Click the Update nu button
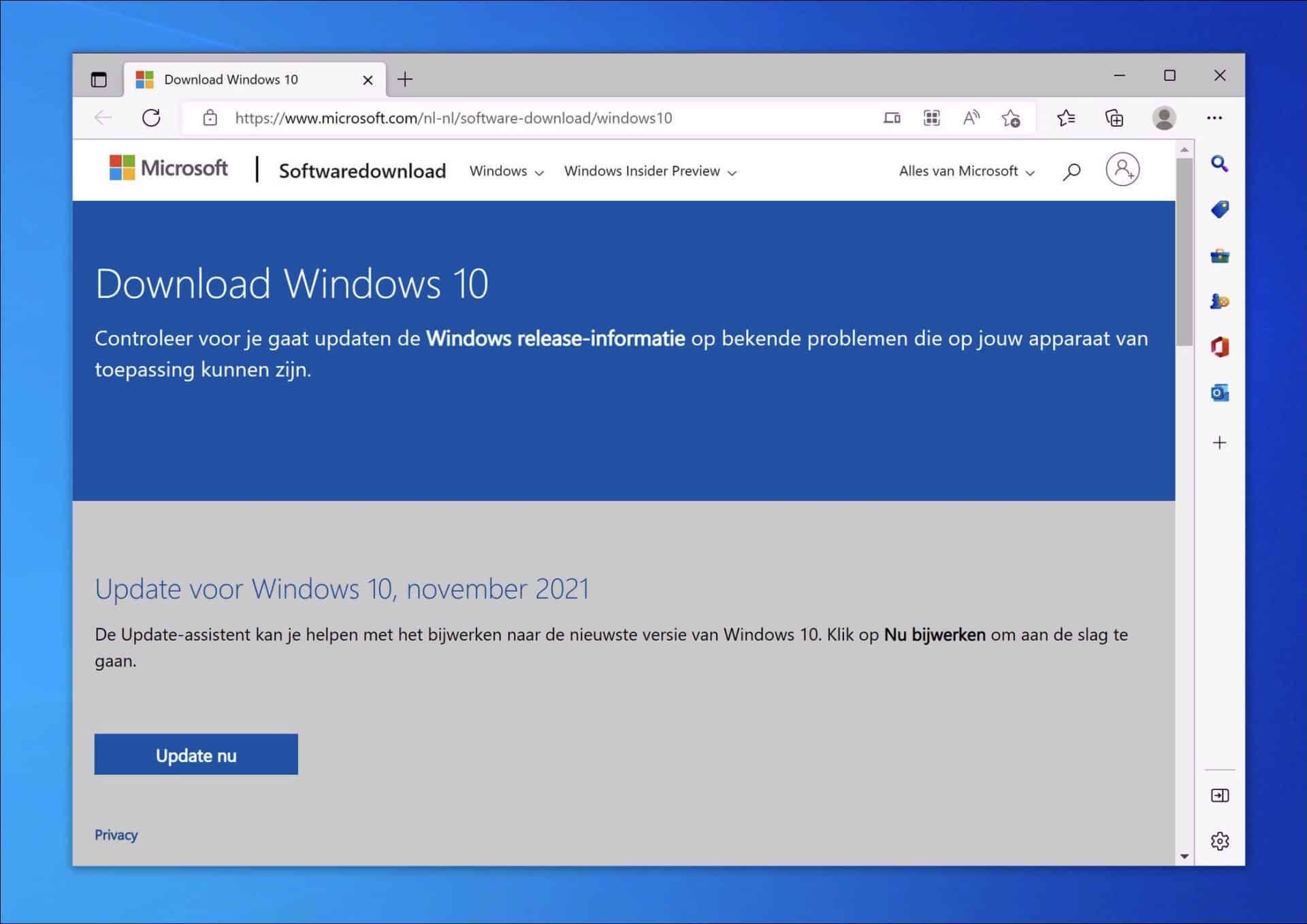The width and height of the screenshot is (1307, 924). pyautogui.click(x=196, y=754)
